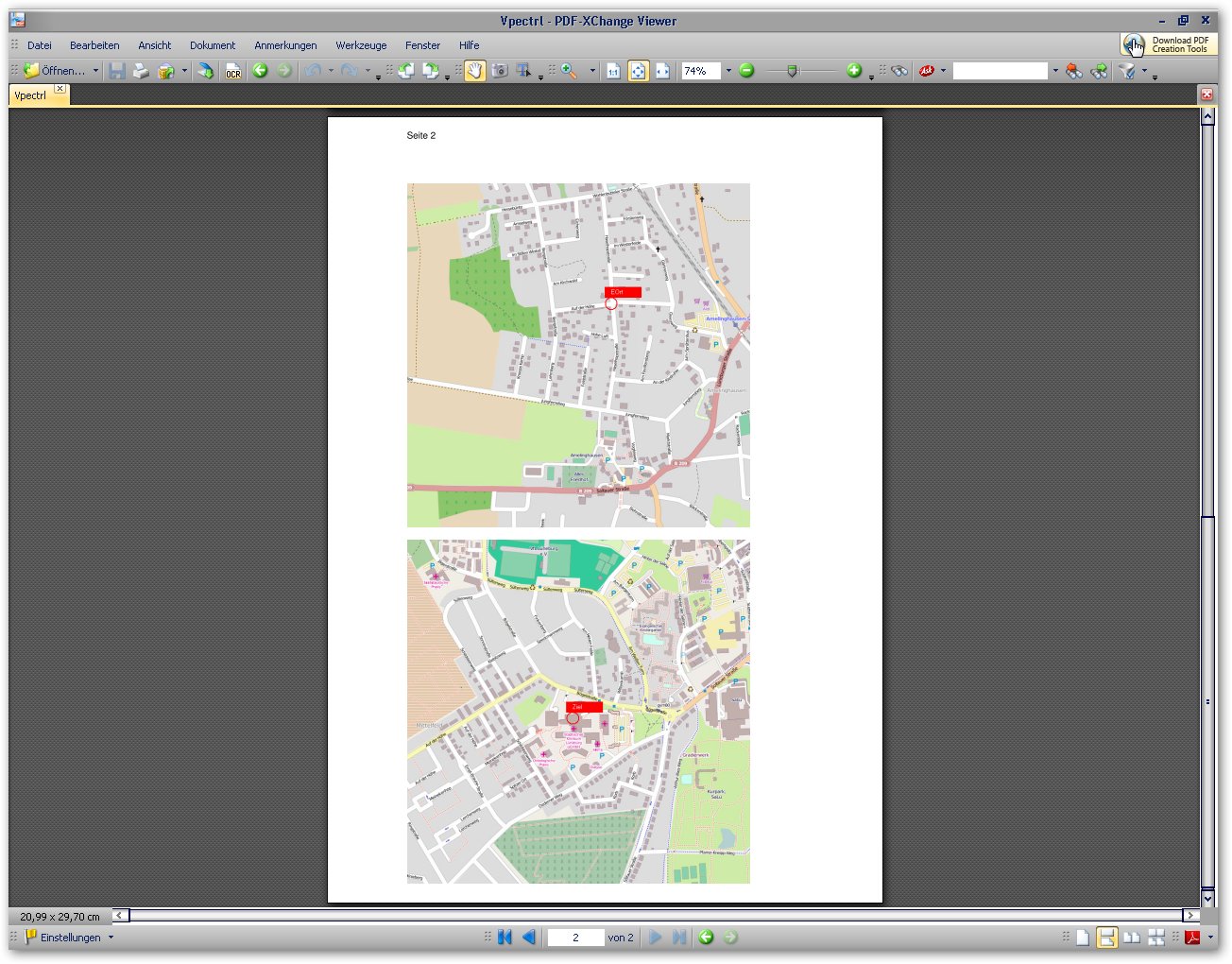The image size is (1232, 964).
Task: Click the Print icon
Action: pyautogui.click(x=141, y=71)
